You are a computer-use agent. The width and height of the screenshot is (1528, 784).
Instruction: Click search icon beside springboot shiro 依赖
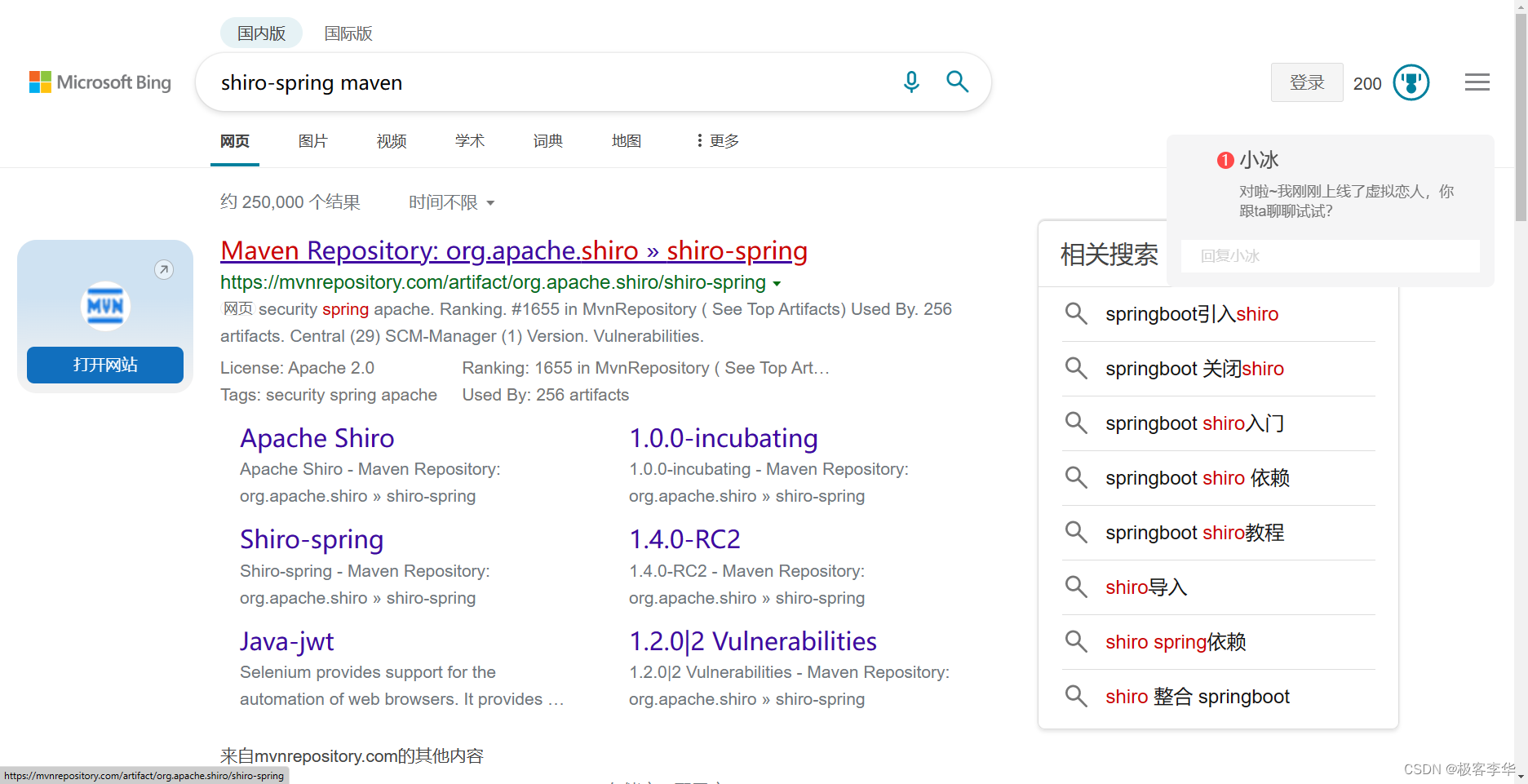point(1076,477)
